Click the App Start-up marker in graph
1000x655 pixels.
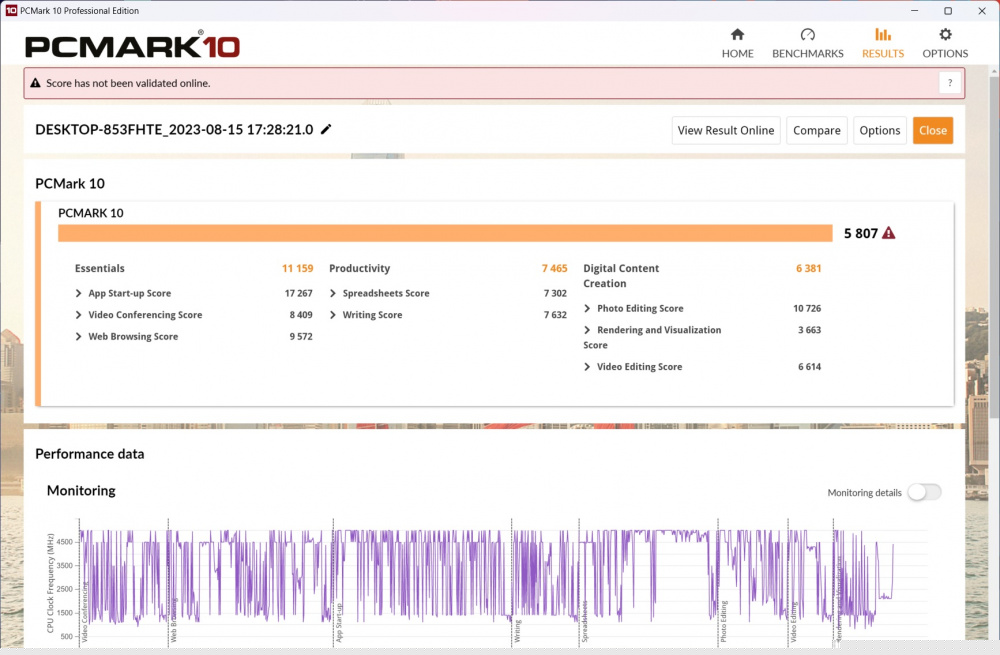[339, 622]
